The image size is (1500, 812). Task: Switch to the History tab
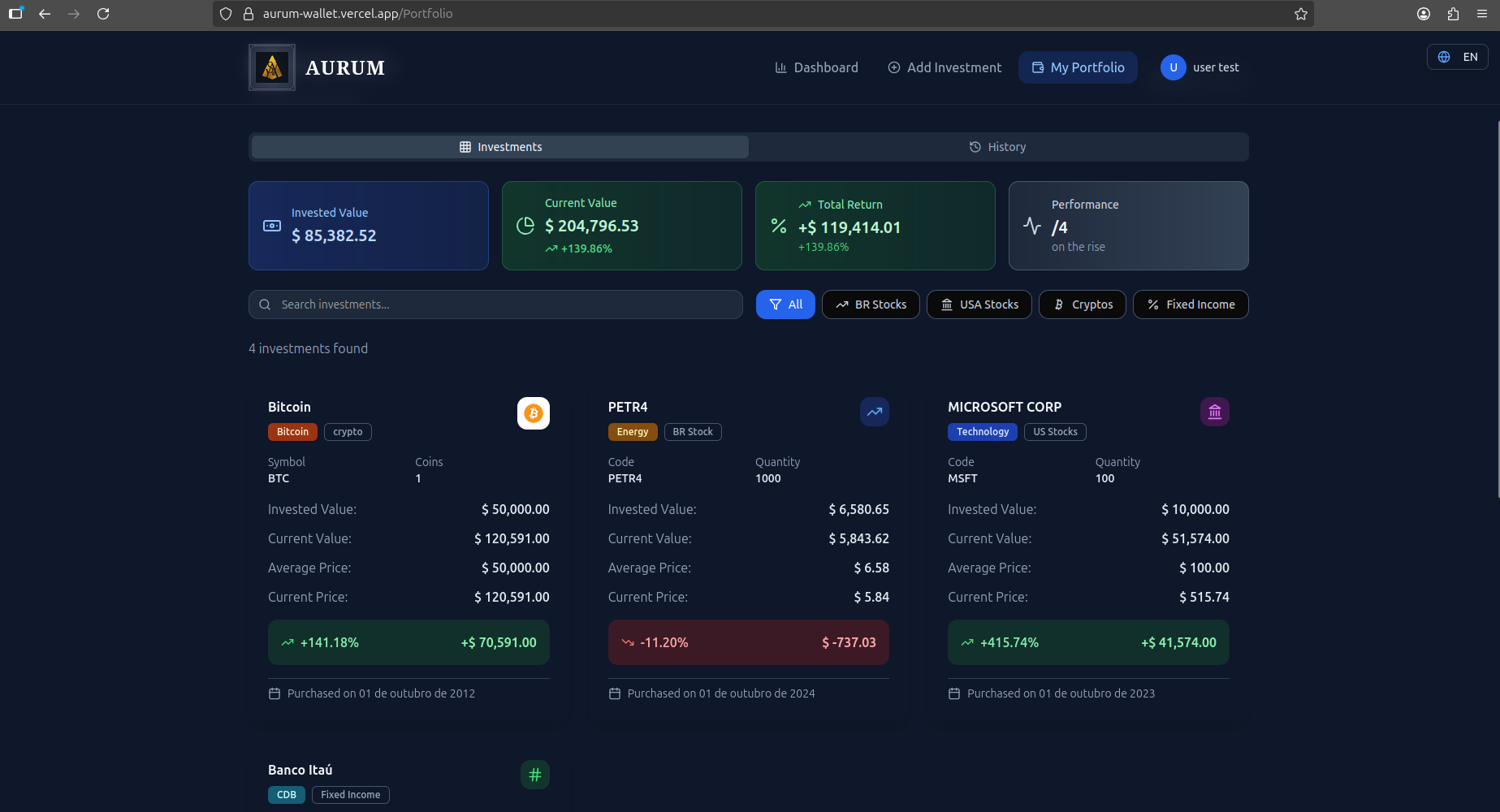click(997, 147)
